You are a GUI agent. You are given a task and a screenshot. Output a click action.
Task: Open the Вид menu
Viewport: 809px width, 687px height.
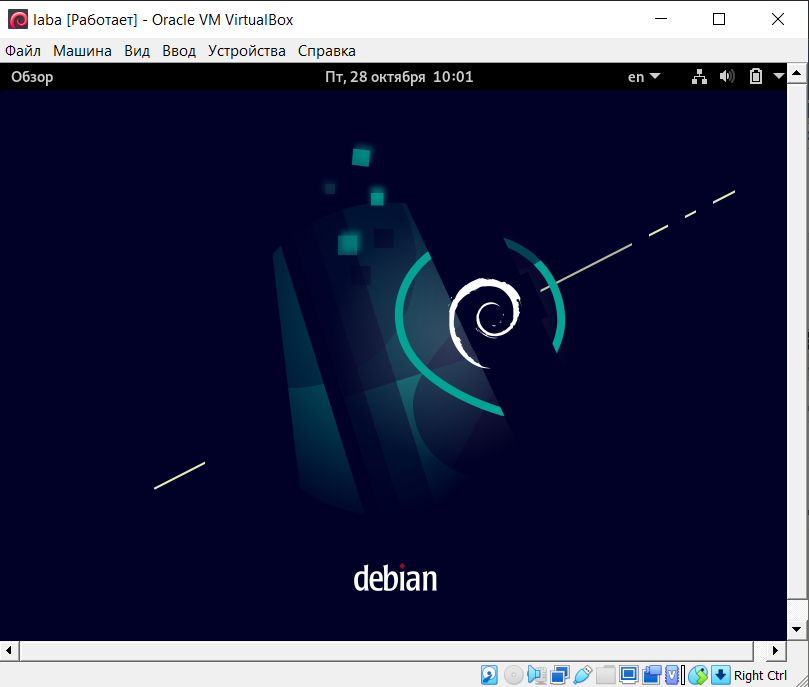coord(137,51)
